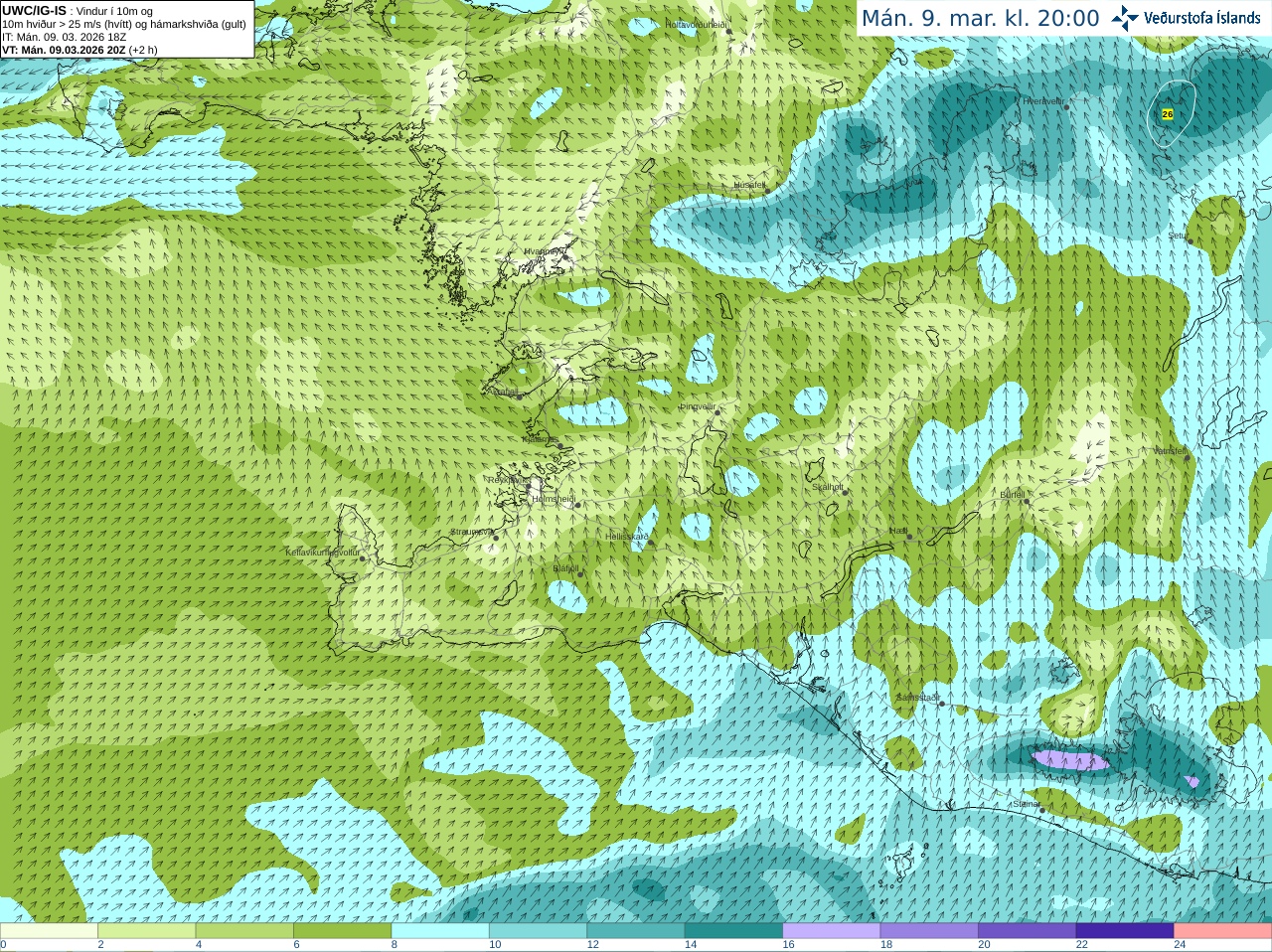Select the Mán. 9. mar. kl. 20:00 timestamp
This screenshot has height=952, width=1272.
(x=981, y=18)
